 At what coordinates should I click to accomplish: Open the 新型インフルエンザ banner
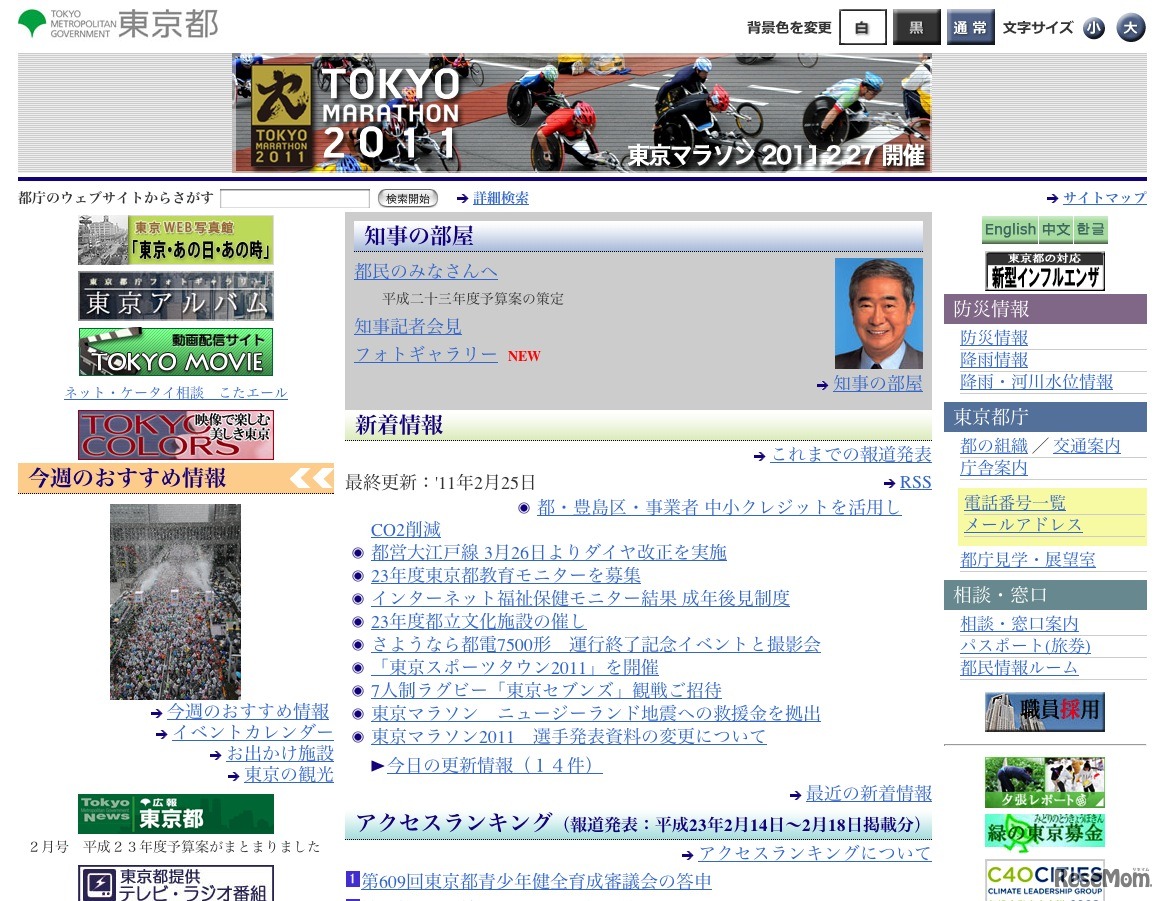pos(1045,270)
